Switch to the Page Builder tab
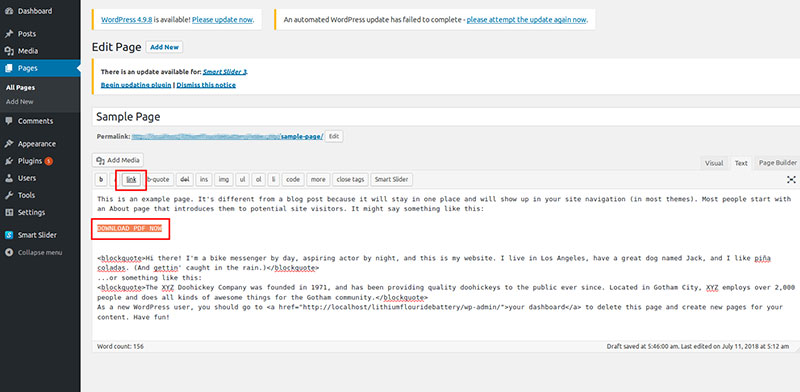 click(778, 163)
